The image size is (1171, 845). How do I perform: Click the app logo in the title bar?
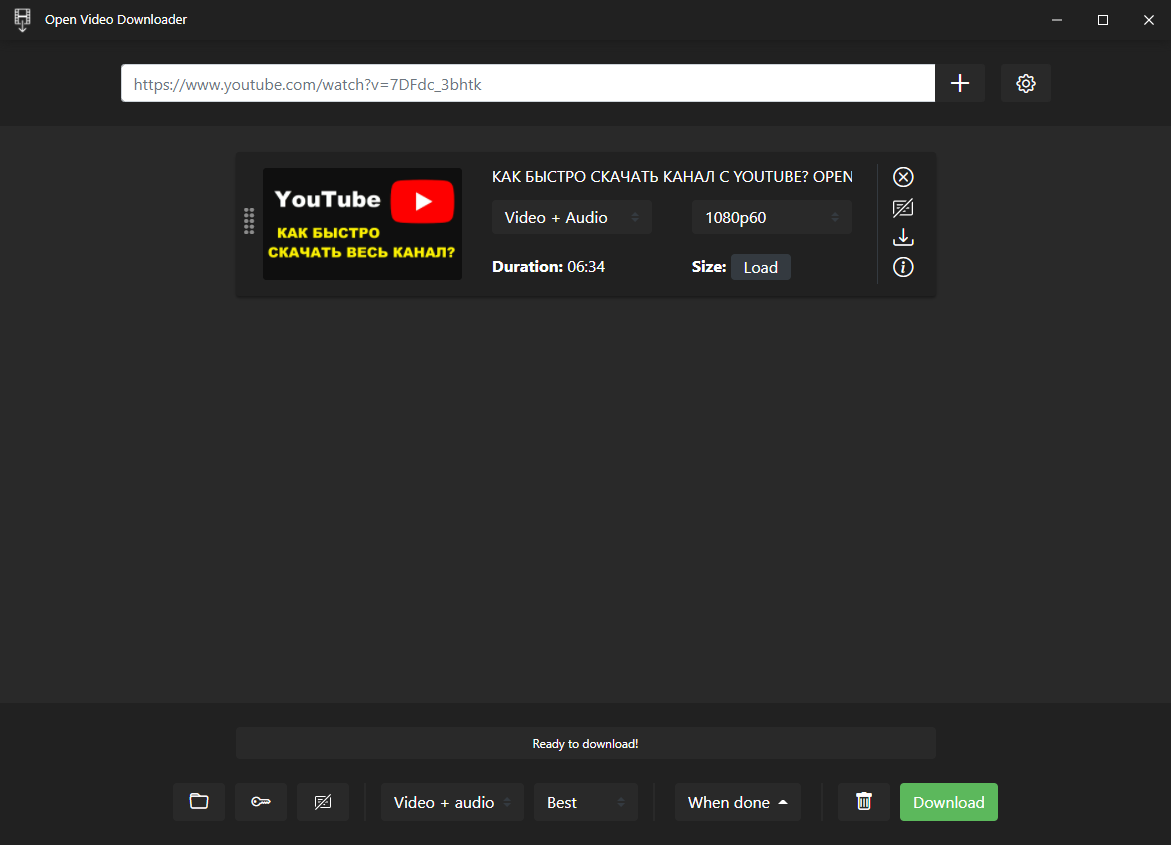(22, 19)
